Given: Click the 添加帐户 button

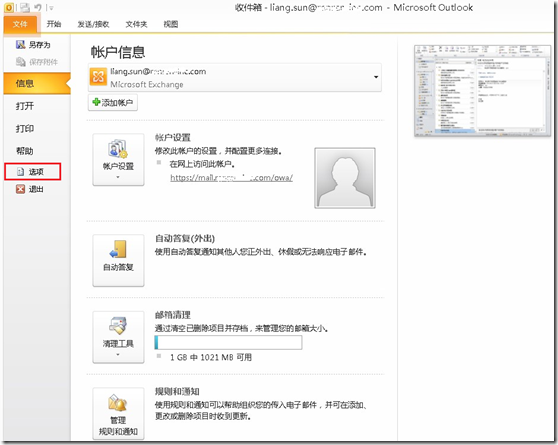Looking at the screenshot, I should pos(113,103).
